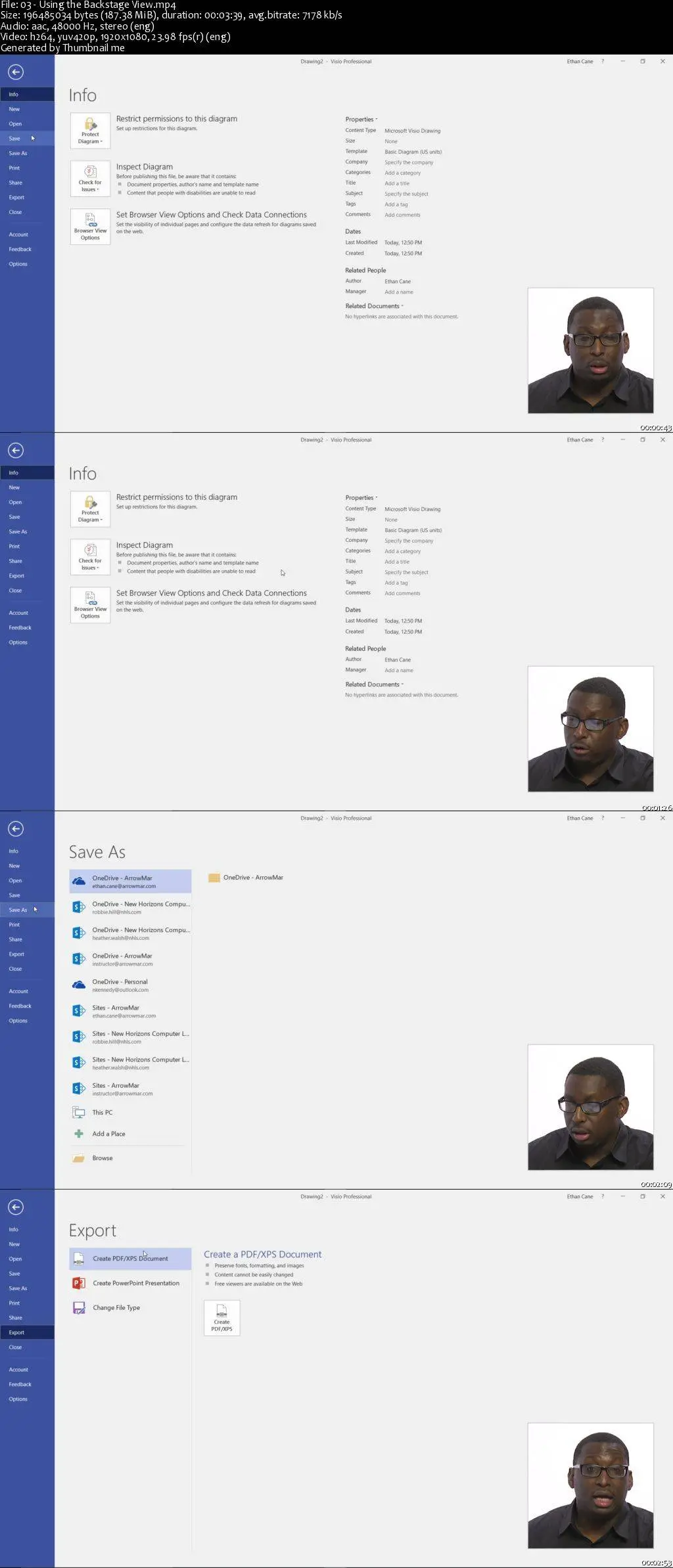Viewport: 673px width, 1568px height.
Task: Open Protect Diagram dropdown in the 00:00:43 frame
Action: pyautogui.click(x=90, y=130)
